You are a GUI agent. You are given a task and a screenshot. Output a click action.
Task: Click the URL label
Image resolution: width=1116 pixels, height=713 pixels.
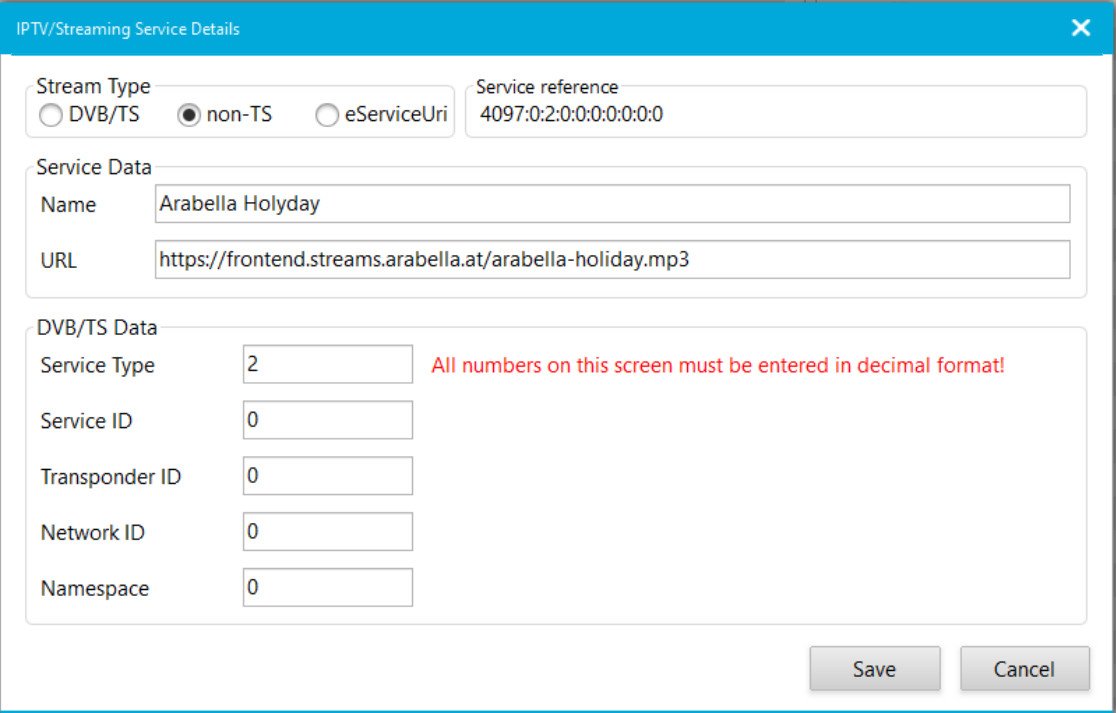[x=58, y=261]
